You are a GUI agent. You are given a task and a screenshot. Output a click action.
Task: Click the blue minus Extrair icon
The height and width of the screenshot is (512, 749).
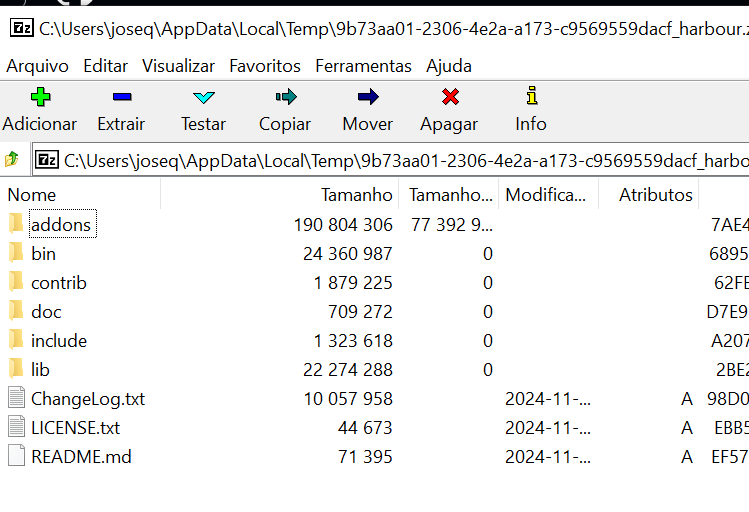click(122, 97)
